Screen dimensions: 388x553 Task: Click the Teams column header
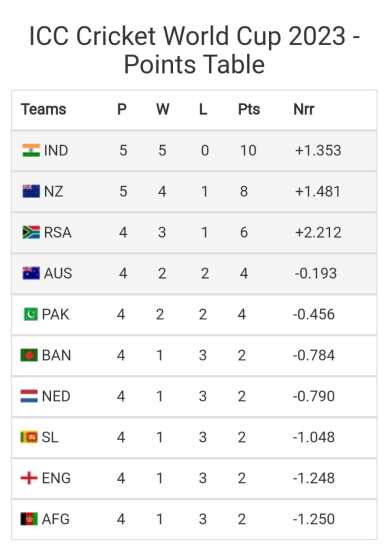click(x=43, y=109)
